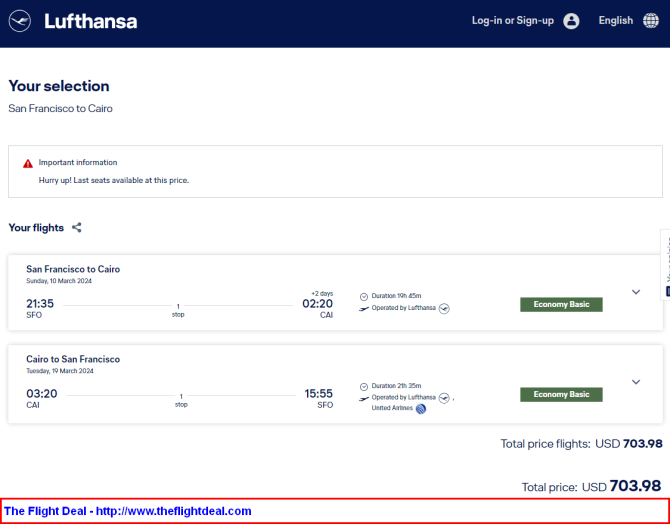This screenshot has height=524, width=670.
Task: Click departure time 03:20 CAI
Action: click(x=41, y=398)
